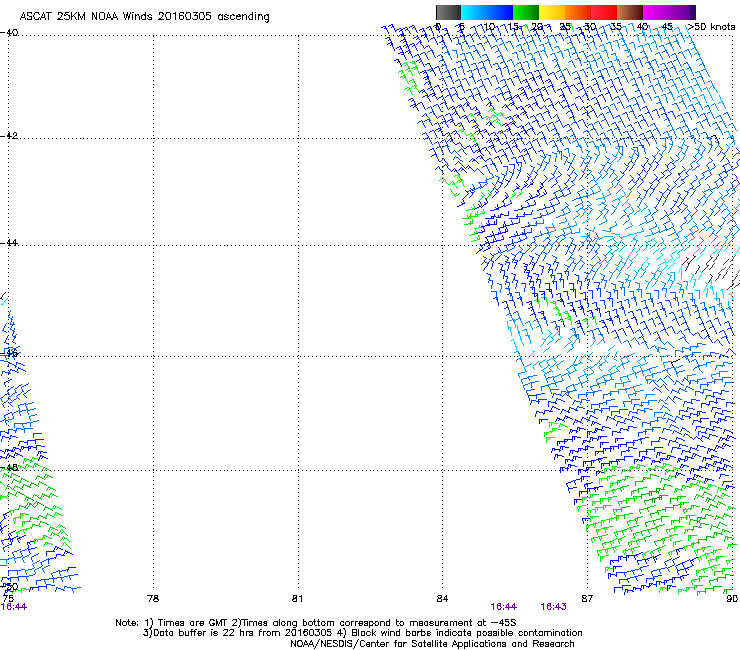This screenshot has height=650, width=740.
Task: Click the '-48' latitude axis label
Action: [x=9, y=467]
